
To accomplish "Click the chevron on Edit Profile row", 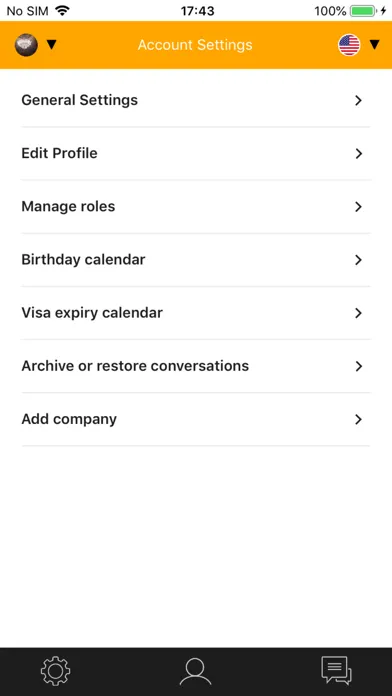I will tap(358, 154).
